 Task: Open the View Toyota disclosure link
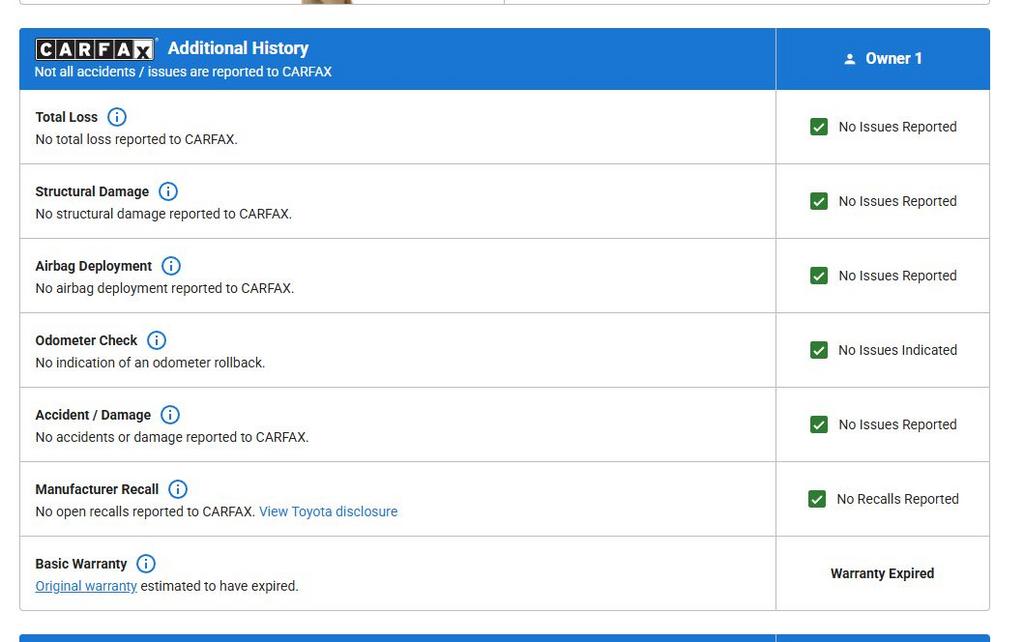[x=328, y=512]
